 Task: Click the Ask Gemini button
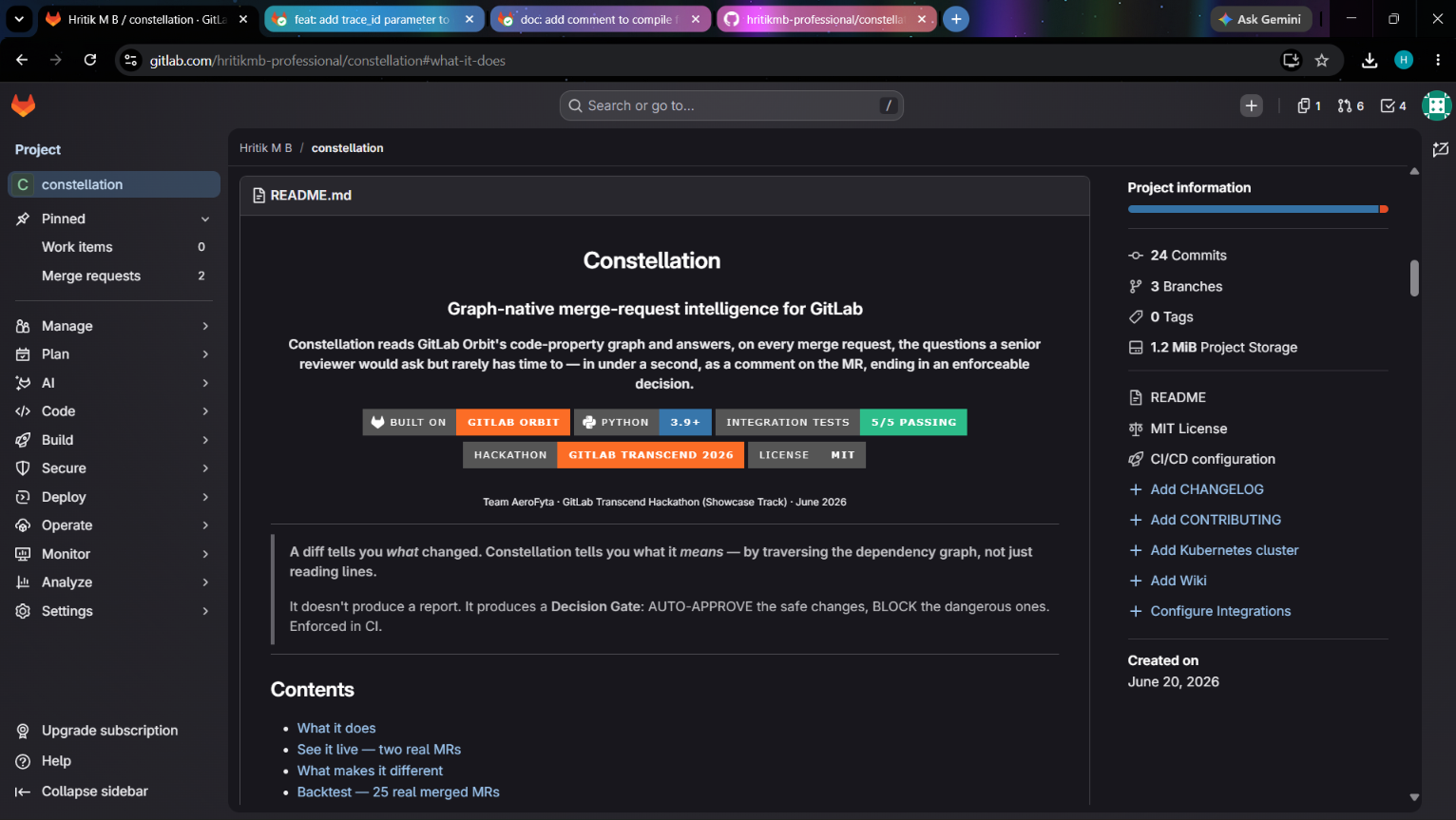point(1260,19)
